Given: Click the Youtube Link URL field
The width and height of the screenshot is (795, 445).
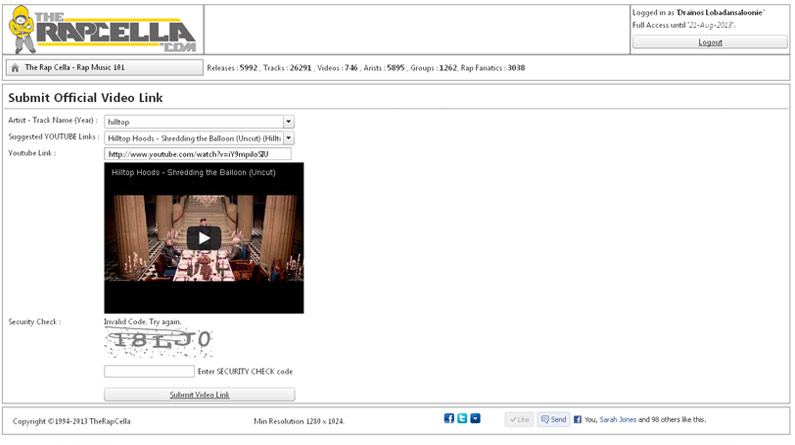Looking at the screenshot, I should pyautogui.click(x=198, y=154).
